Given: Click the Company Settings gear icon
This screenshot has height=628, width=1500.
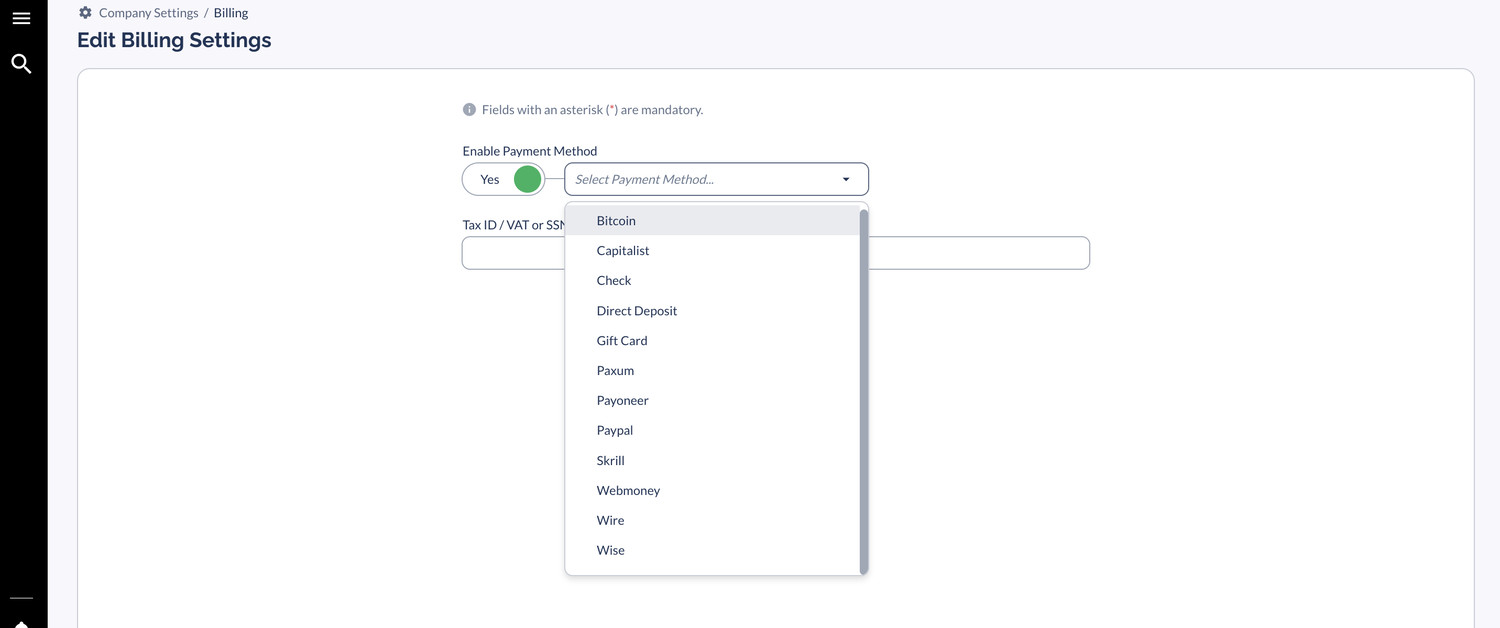Looking at the screenshot, I should coord(85,13).
